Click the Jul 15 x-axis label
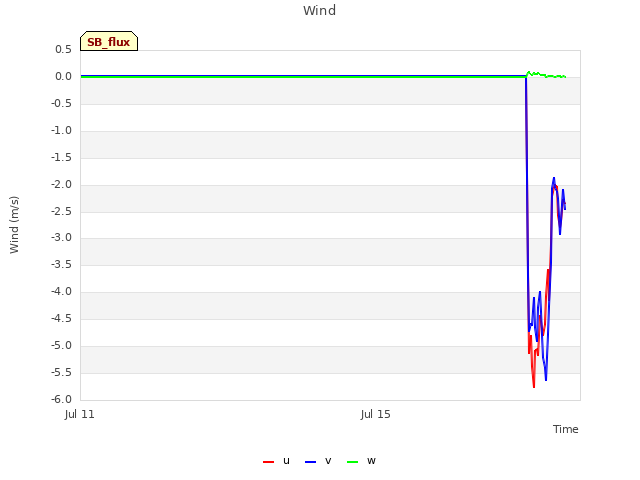Screen dimensions: 640x480 click(376, 414)
